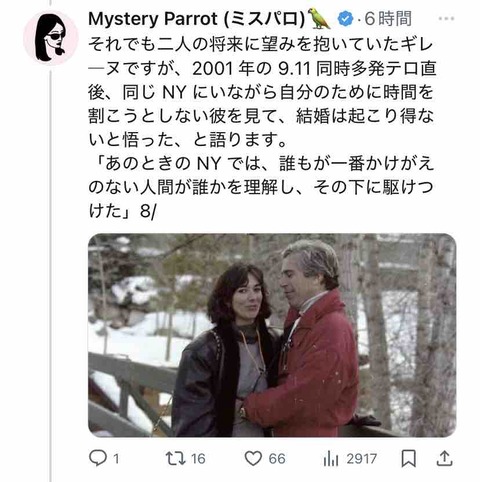The image size is (480, 482).
Task: Like the post with the heart icon
Action: (x=254, y=459)
